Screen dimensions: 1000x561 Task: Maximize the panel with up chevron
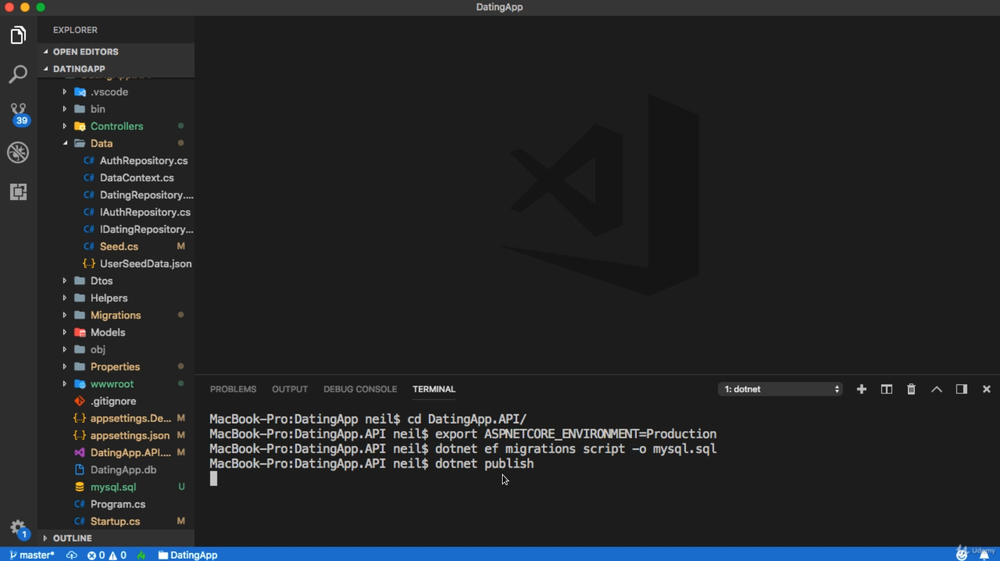click(x=936, y=389)
